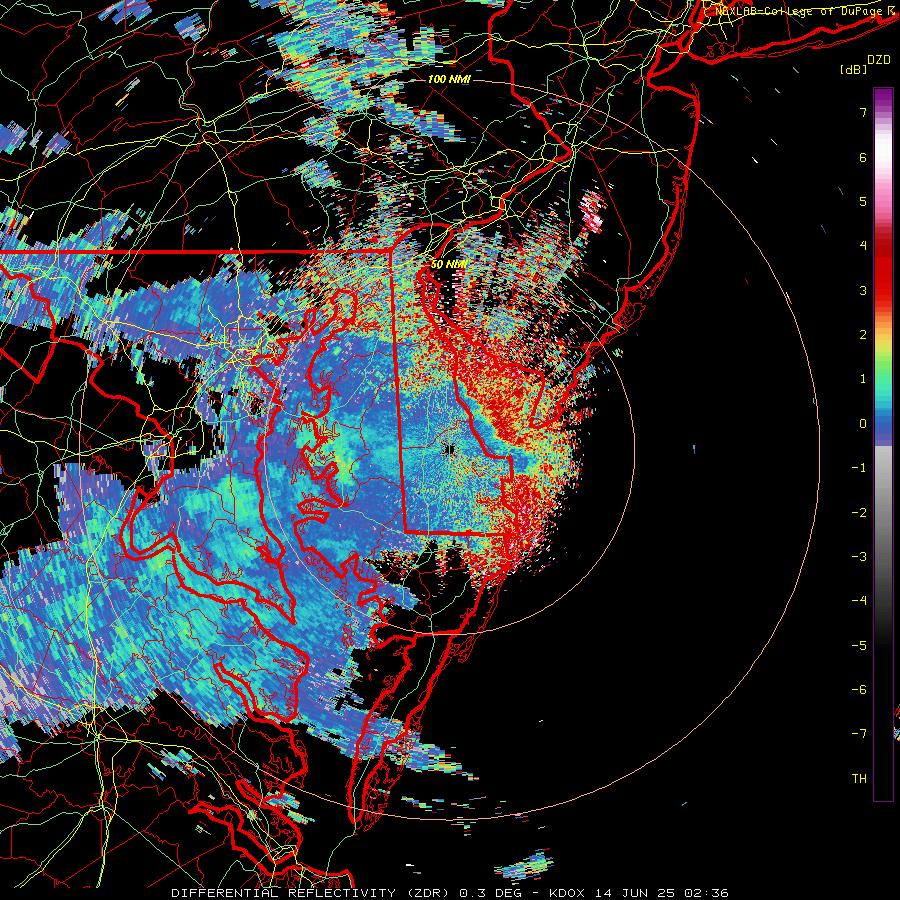Click the "TH" threshold label on scale
This screenshot has width=900, height=900.
[x=859, y=779]
